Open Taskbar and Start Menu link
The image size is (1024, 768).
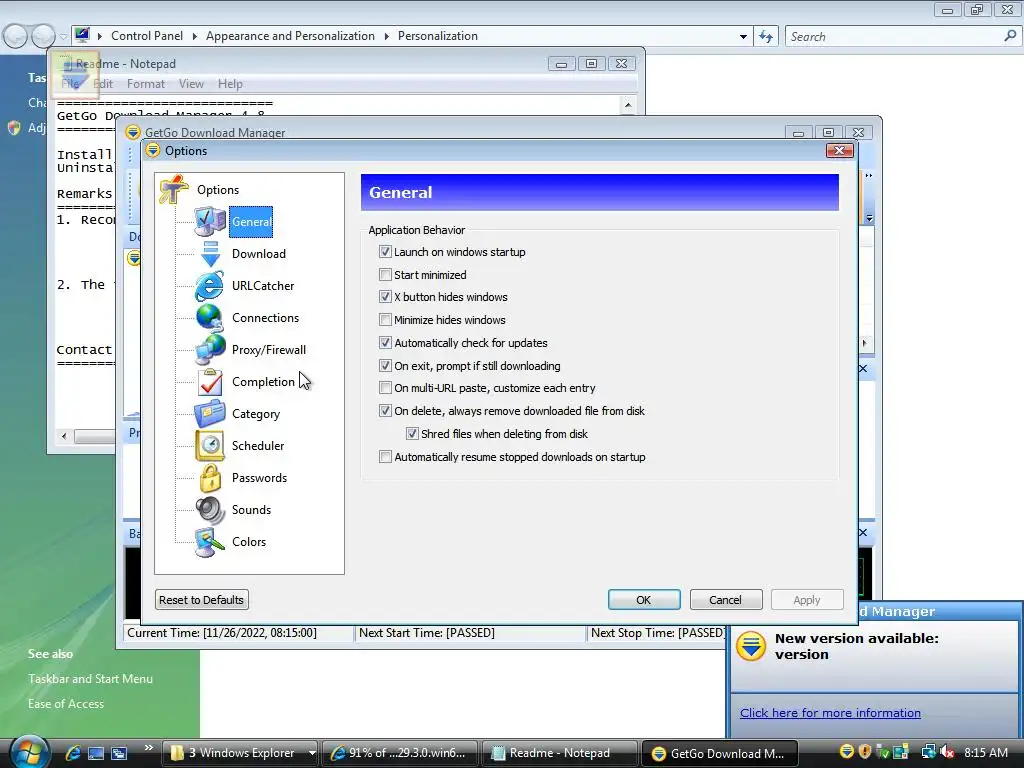[x=90, y=679]
